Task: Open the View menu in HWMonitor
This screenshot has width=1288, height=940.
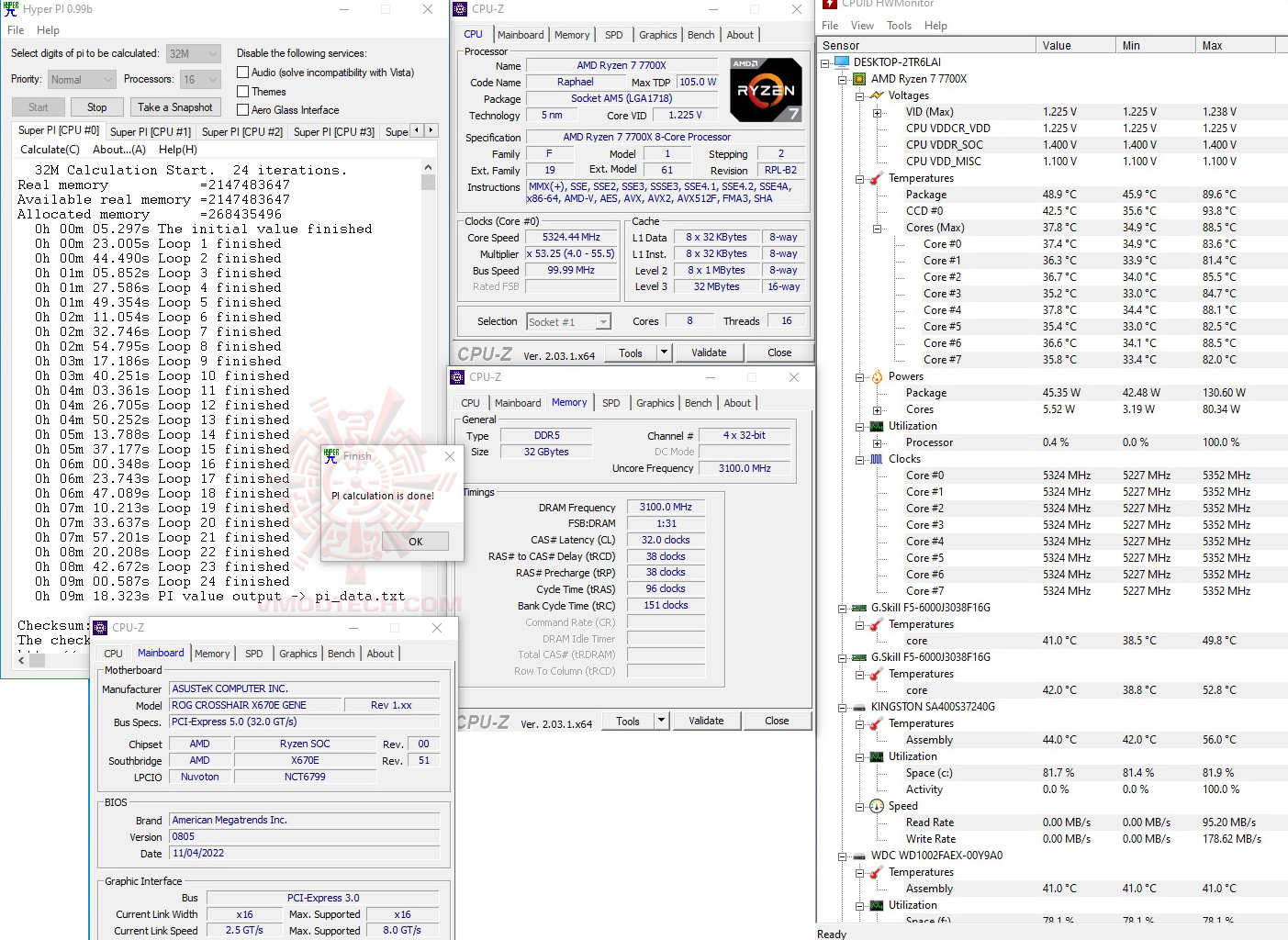Action: coord(861,25)
